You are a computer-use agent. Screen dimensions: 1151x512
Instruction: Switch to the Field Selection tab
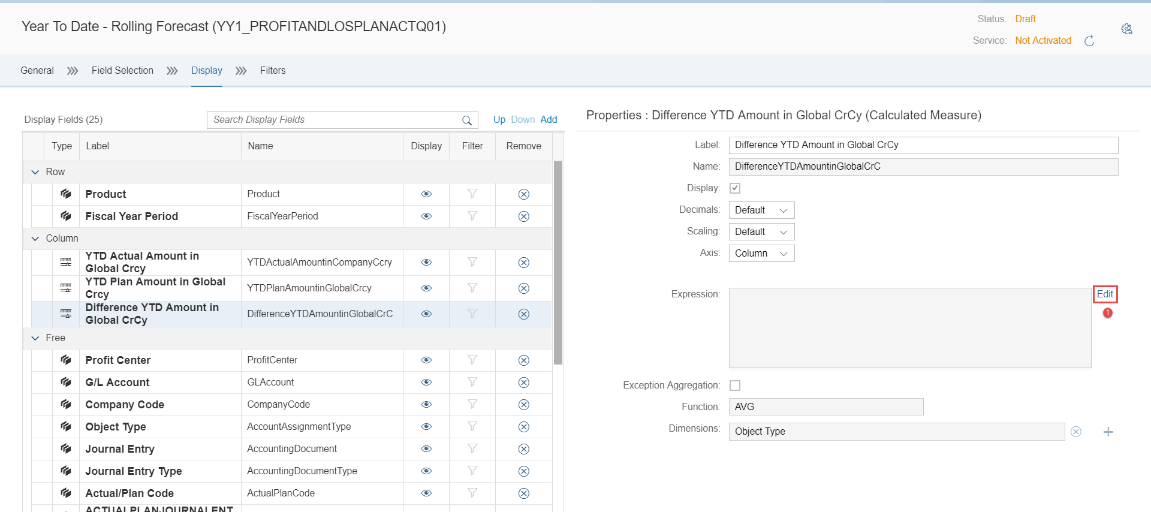[122, 71]
